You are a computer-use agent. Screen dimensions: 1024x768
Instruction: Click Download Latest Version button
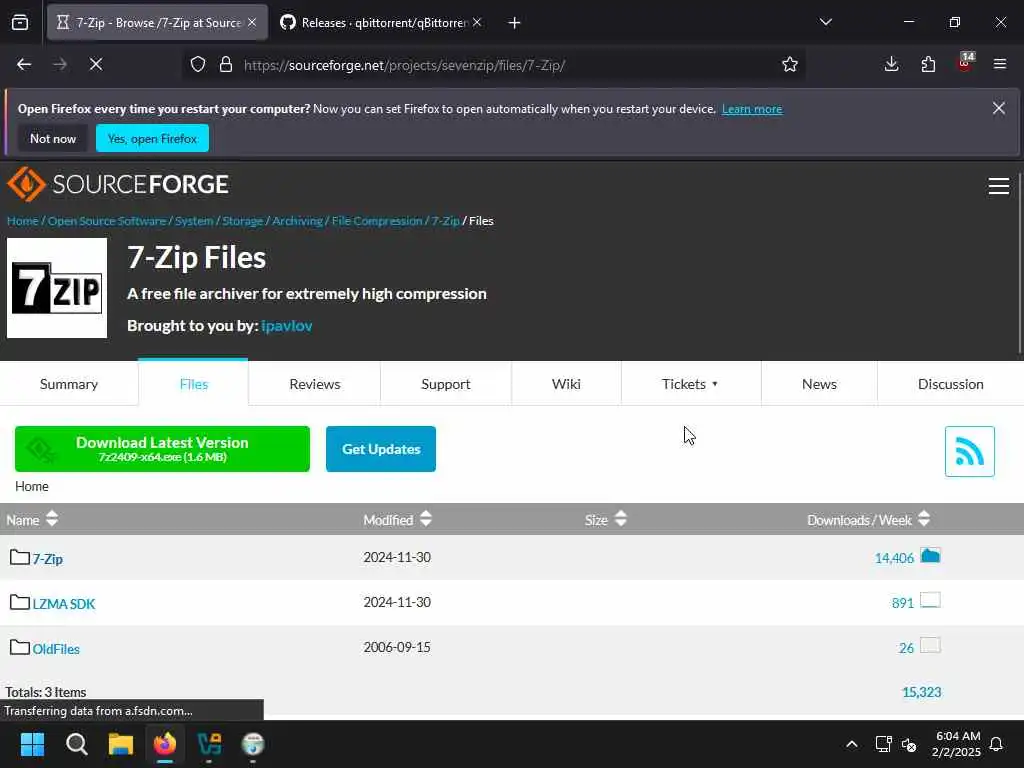point(162,449)
